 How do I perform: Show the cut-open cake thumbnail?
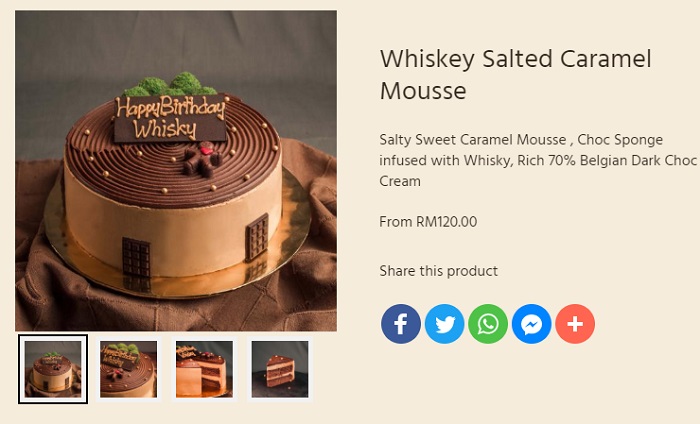tap(204, 369)
